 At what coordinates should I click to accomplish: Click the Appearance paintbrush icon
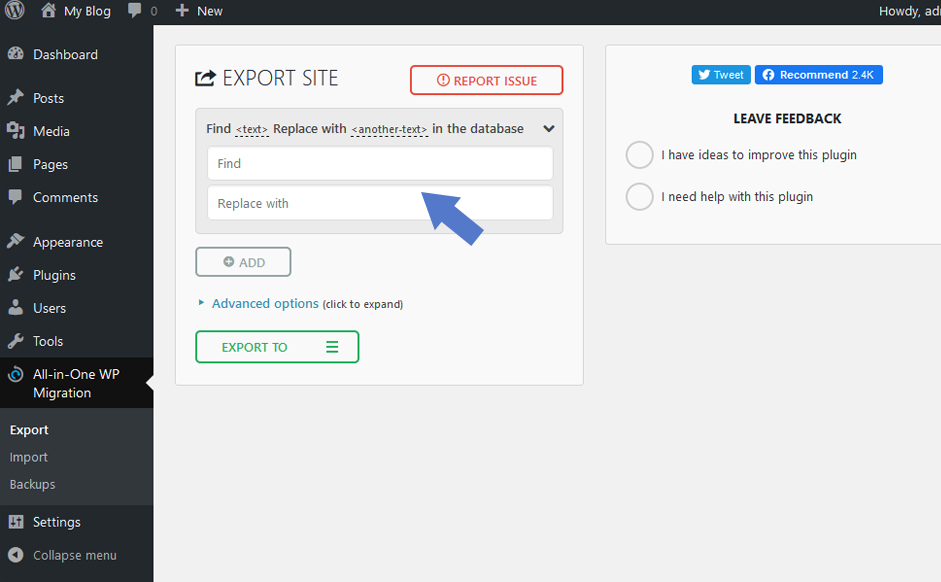click(16, 241)
